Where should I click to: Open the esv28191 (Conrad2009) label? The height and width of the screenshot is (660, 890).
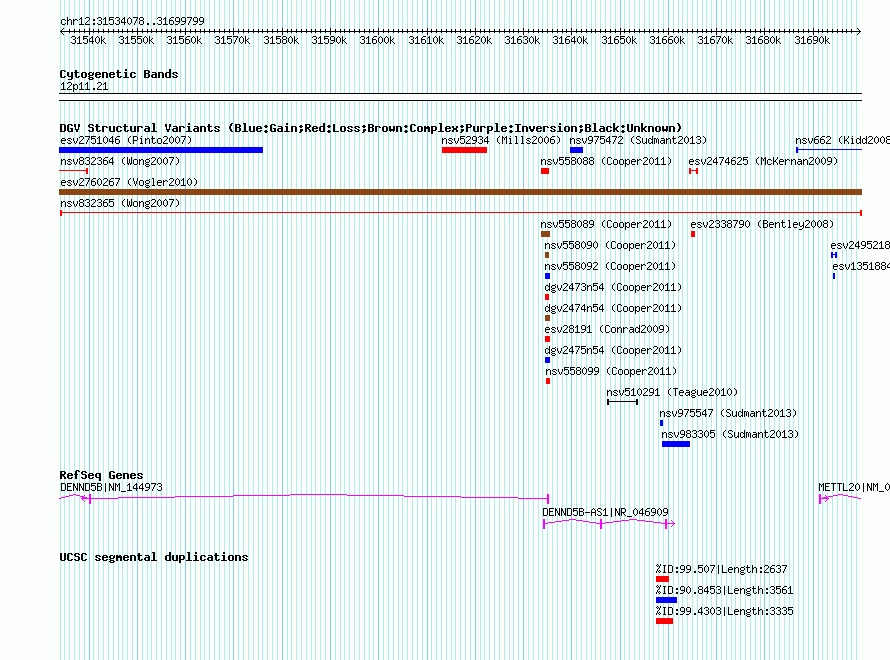(x=607, y=329)
